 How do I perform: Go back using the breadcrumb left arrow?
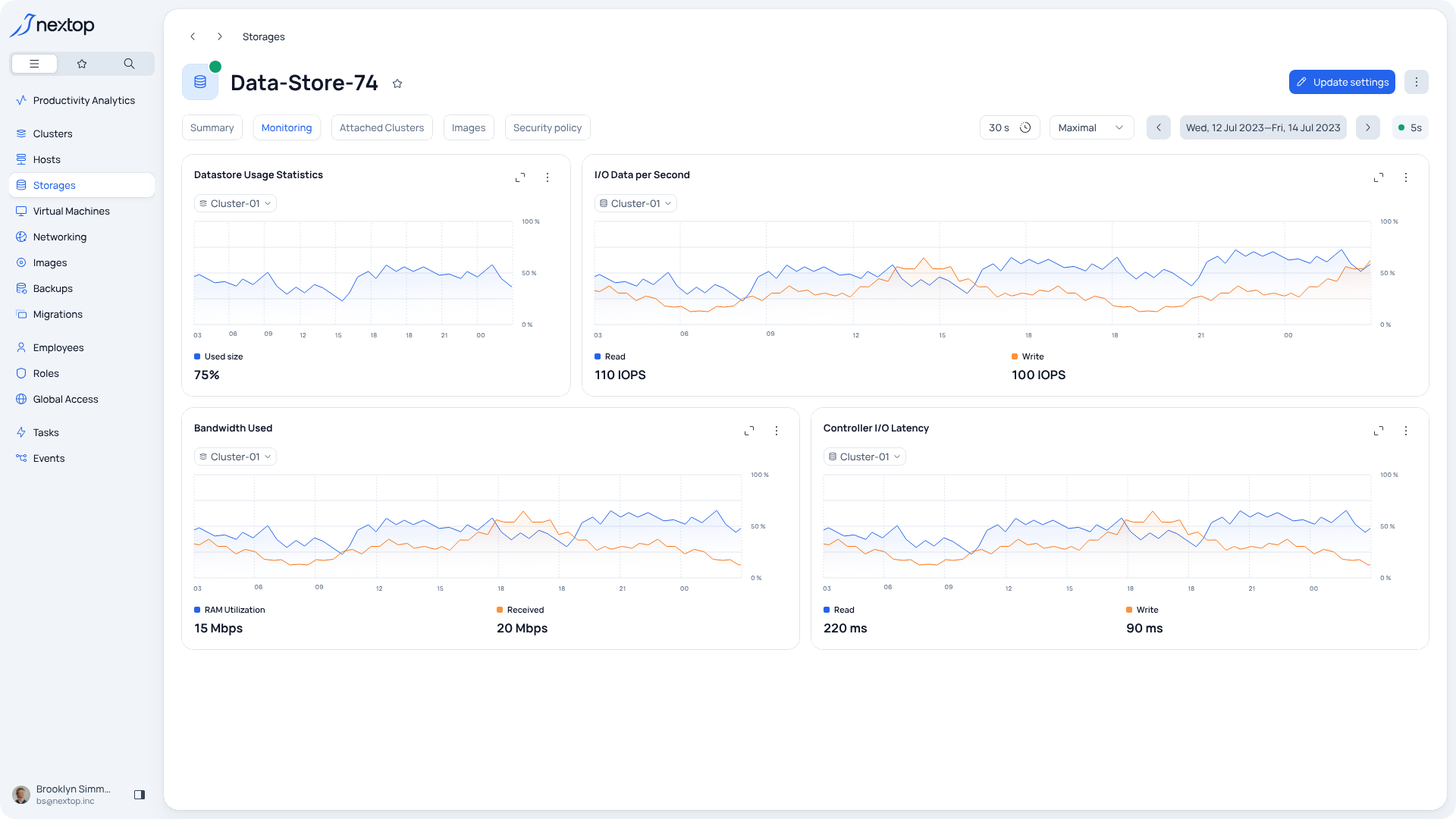click(193, 36)
